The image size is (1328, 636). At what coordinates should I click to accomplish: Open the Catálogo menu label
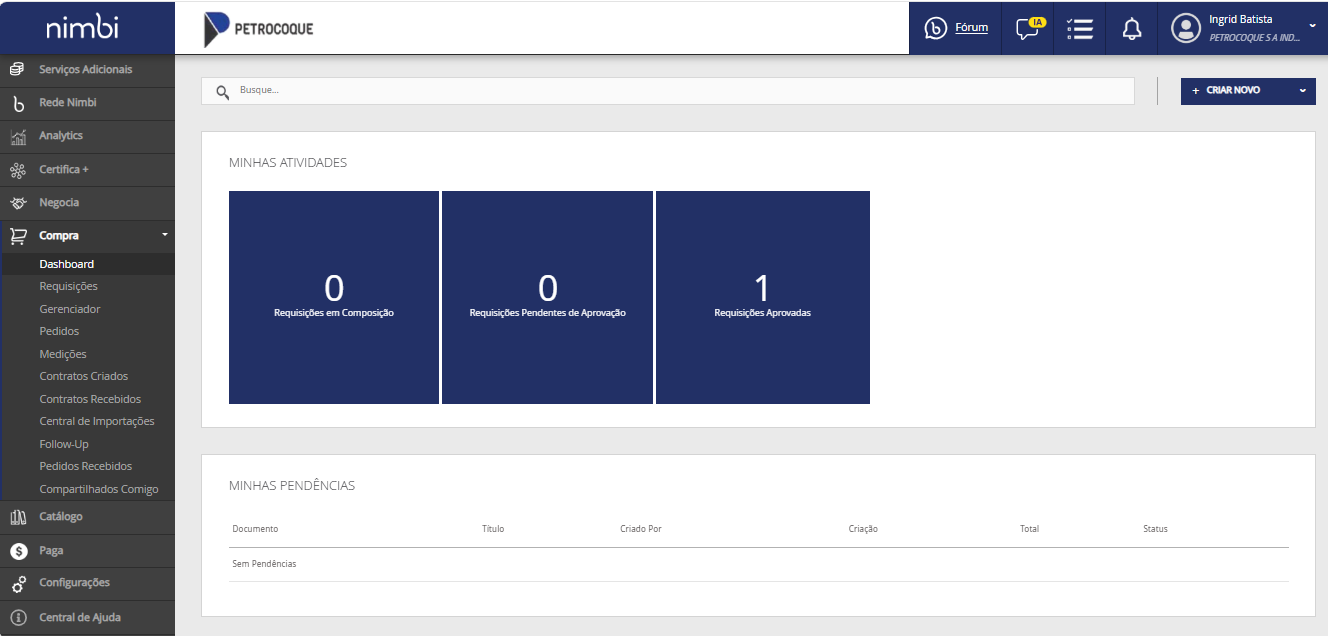click(x=61, y=517)
